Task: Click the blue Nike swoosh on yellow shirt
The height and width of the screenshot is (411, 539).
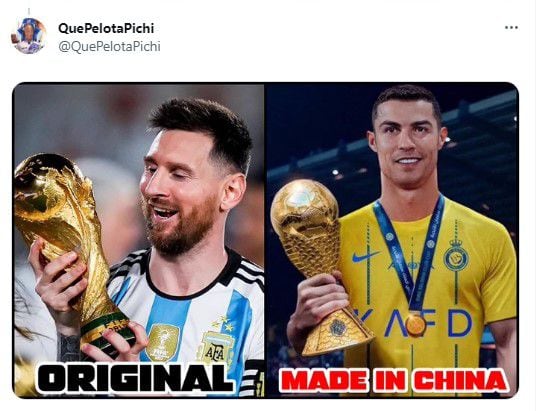Action: point(365,256)
